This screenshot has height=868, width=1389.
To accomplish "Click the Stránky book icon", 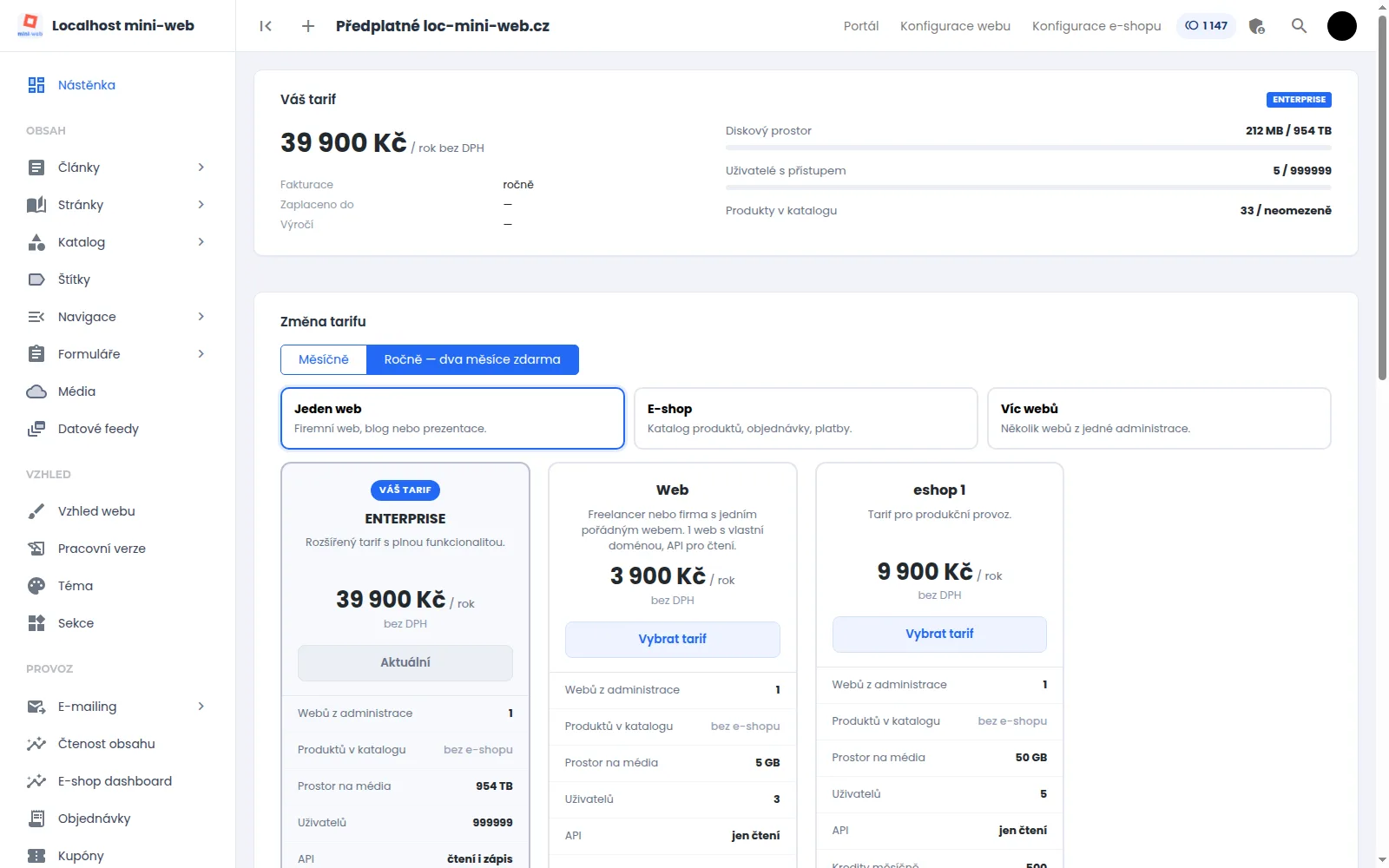I will (36, 205).
